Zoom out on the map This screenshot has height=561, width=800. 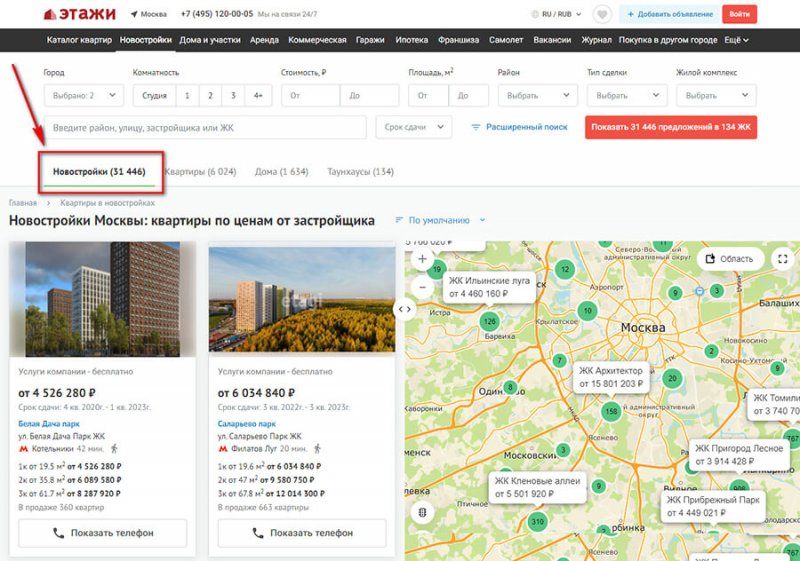tap(422, 286)
